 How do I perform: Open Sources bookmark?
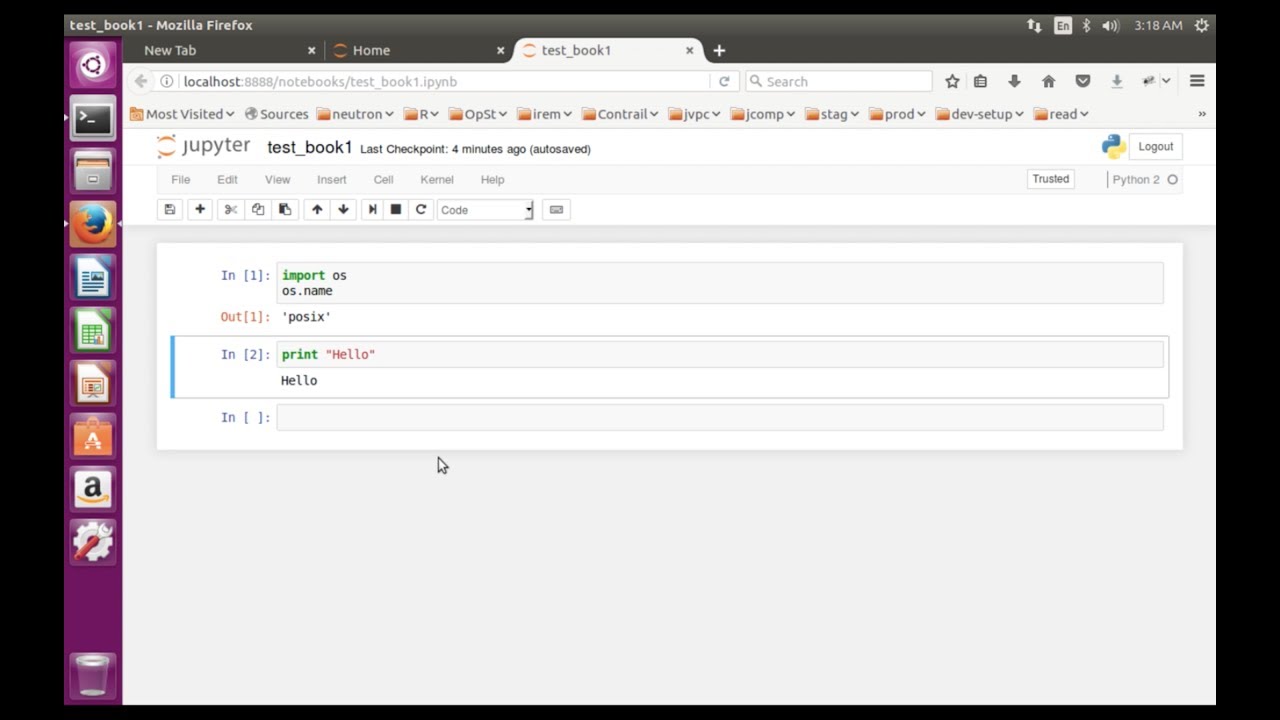pos(277,114)
